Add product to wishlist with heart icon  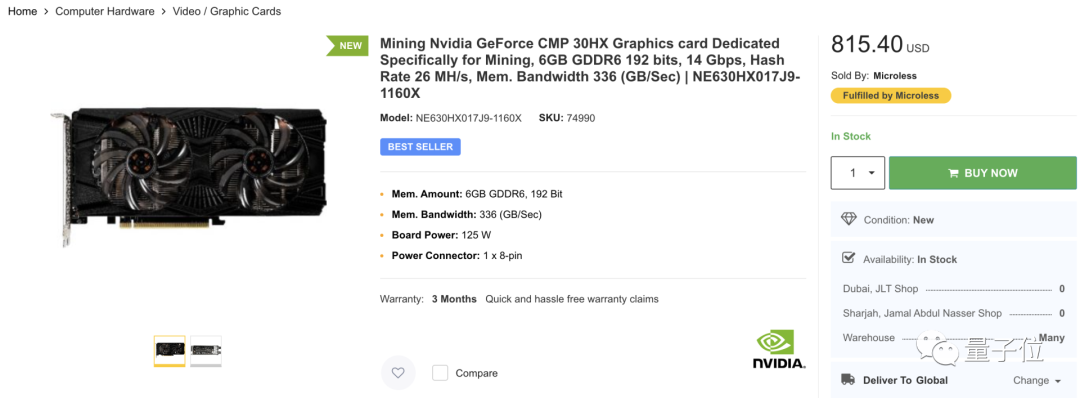coord(398,373)
